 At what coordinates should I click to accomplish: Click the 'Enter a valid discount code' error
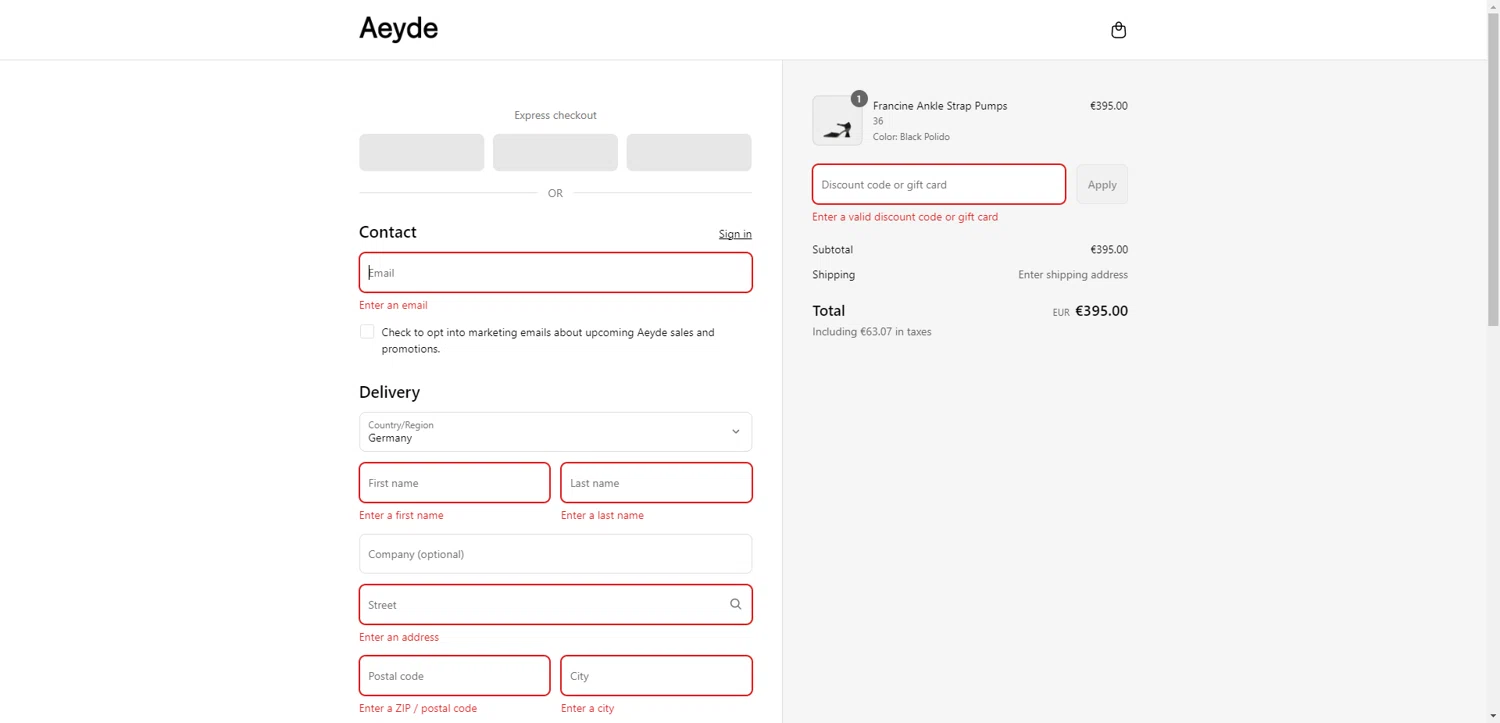905,217
